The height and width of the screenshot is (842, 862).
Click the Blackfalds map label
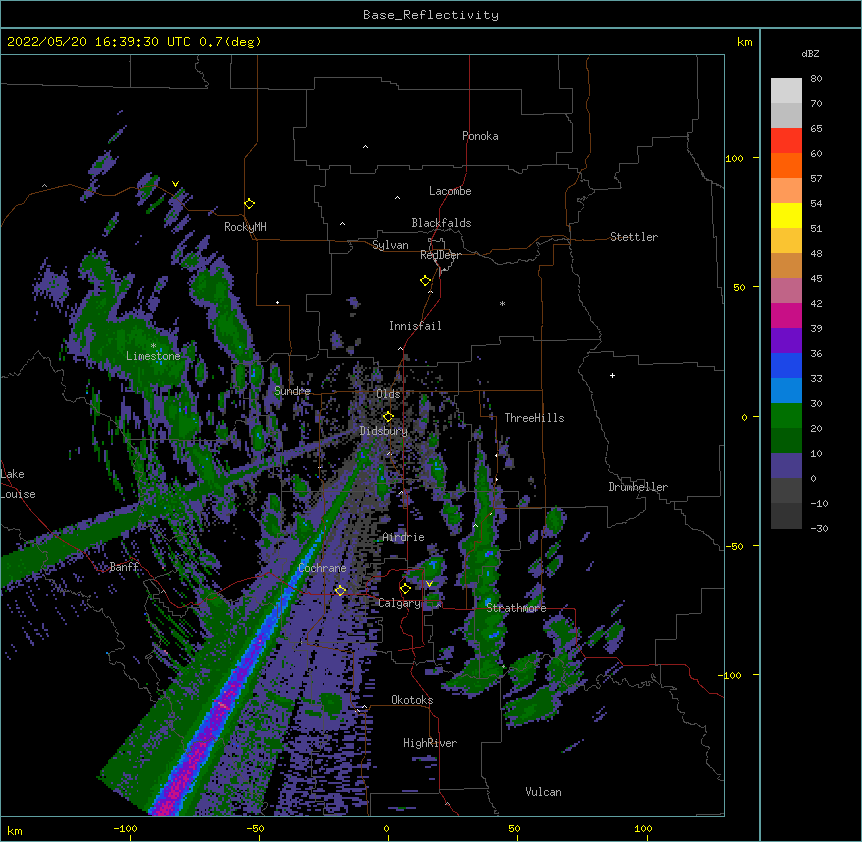[441, 223]
